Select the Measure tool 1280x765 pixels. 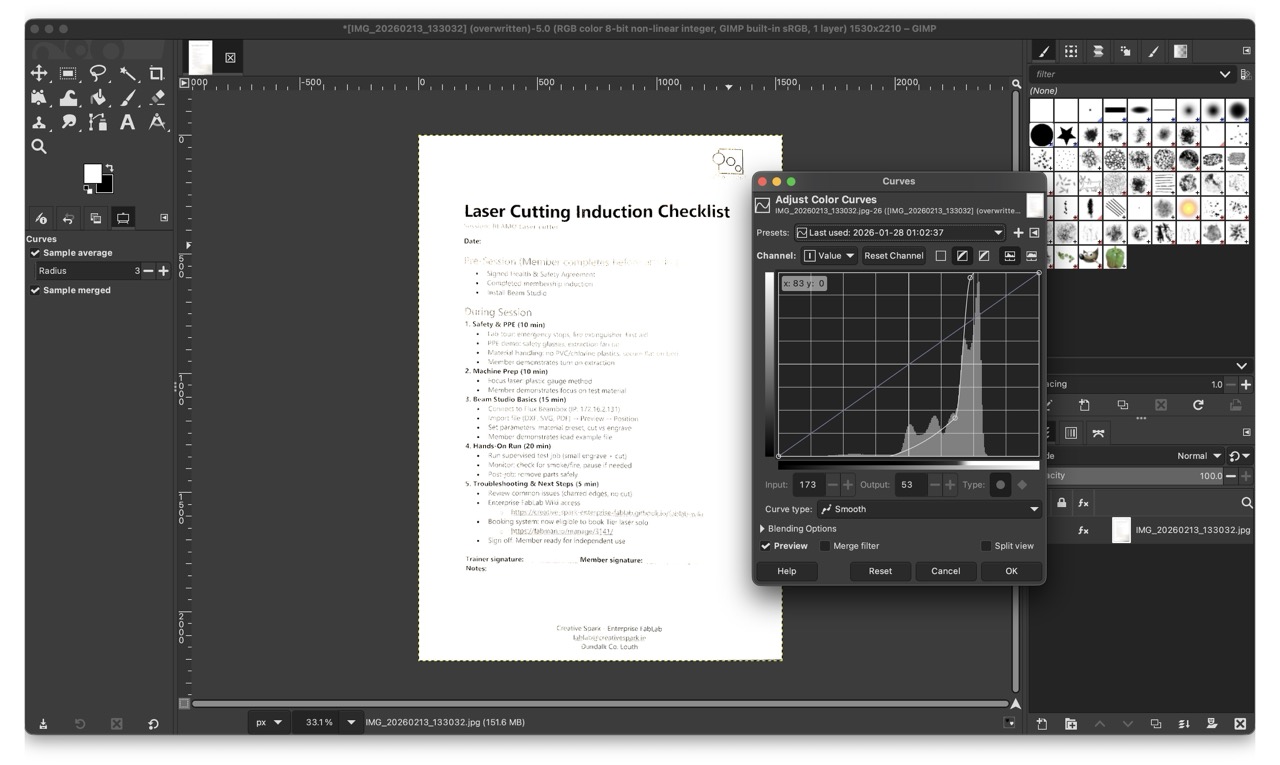(x=157, y=122)
